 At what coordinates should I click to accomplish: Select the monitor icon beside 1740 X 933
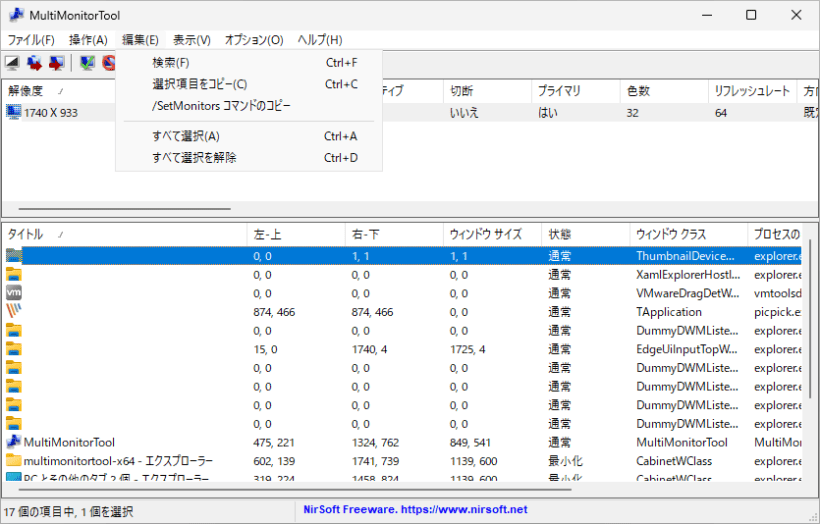(14, 112)
